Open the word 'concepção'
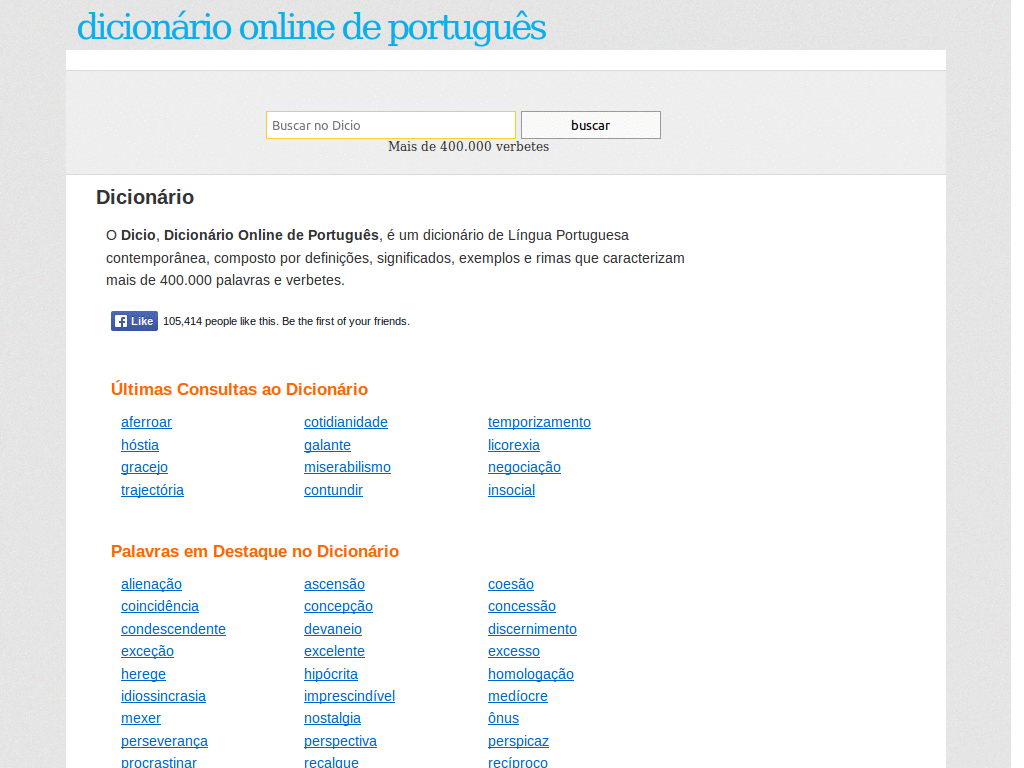The height and width of the screenshot is (768, 1024). (x=338, y=606)
